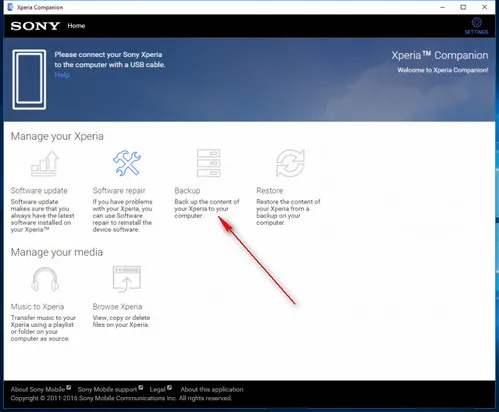Minimize the Xperia Companion window

coord(443,7)
